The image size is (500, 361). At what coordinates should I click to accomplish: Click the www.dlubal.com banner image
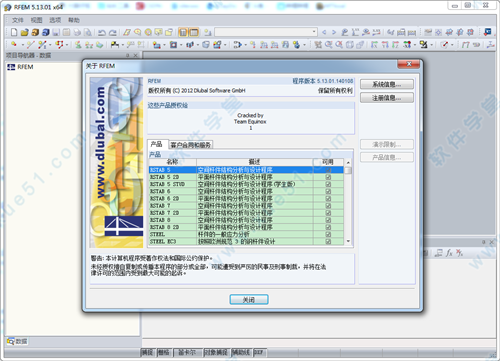[117, 162]
